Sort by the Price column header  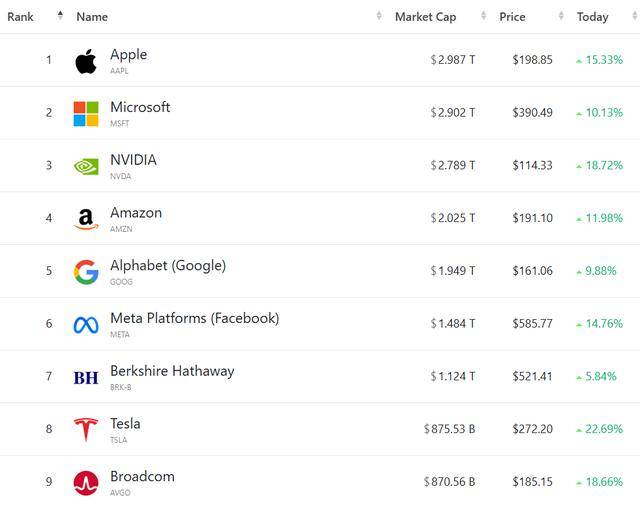click(513, 16)
